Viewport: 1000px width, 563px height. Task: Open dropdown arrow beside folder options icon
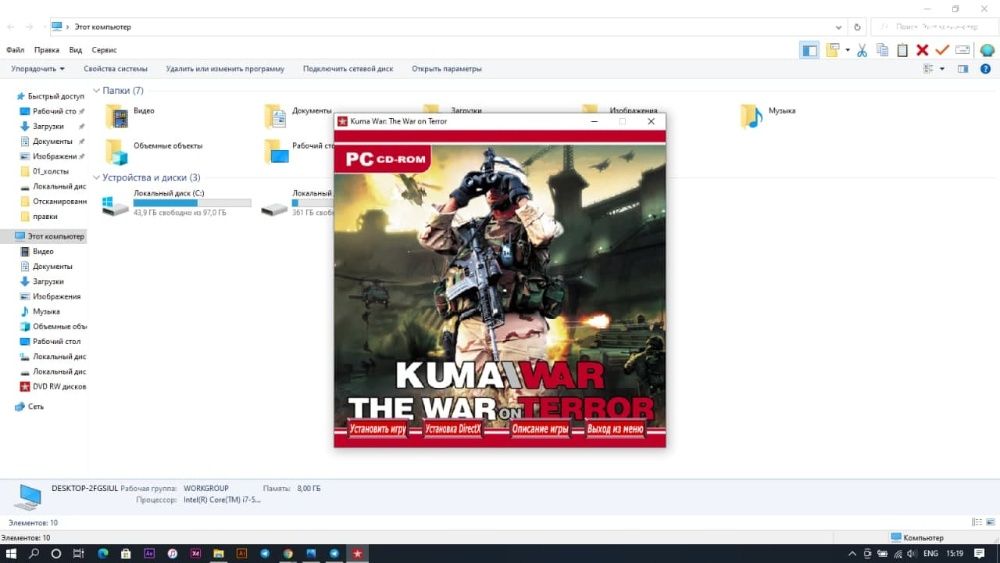pyautogui.click(x=848, y=50)
